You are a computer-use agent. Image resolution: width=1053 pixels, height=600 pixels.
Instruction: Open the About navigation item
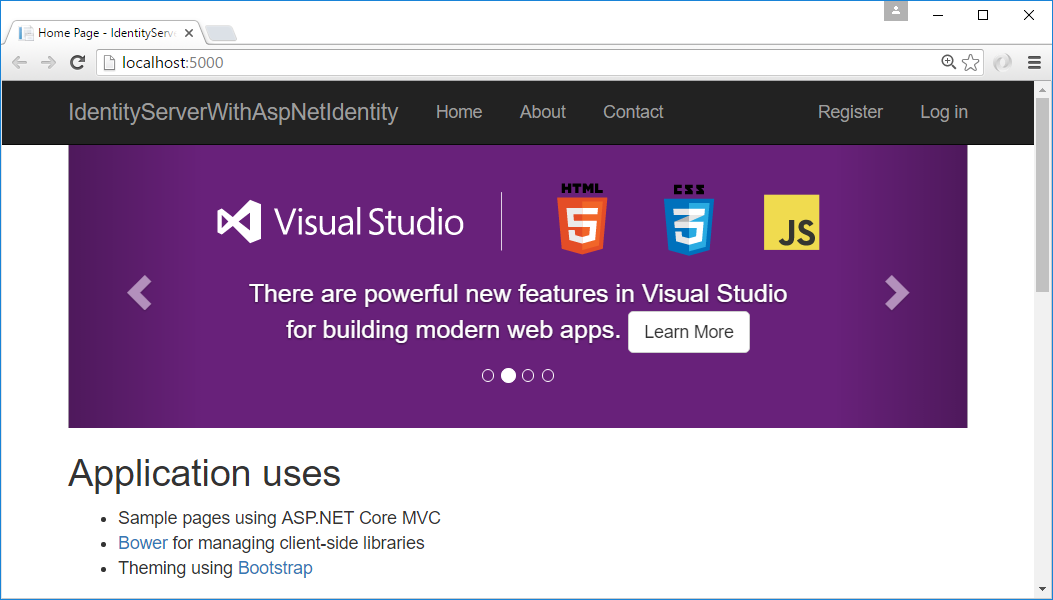[x=542, y=112]
